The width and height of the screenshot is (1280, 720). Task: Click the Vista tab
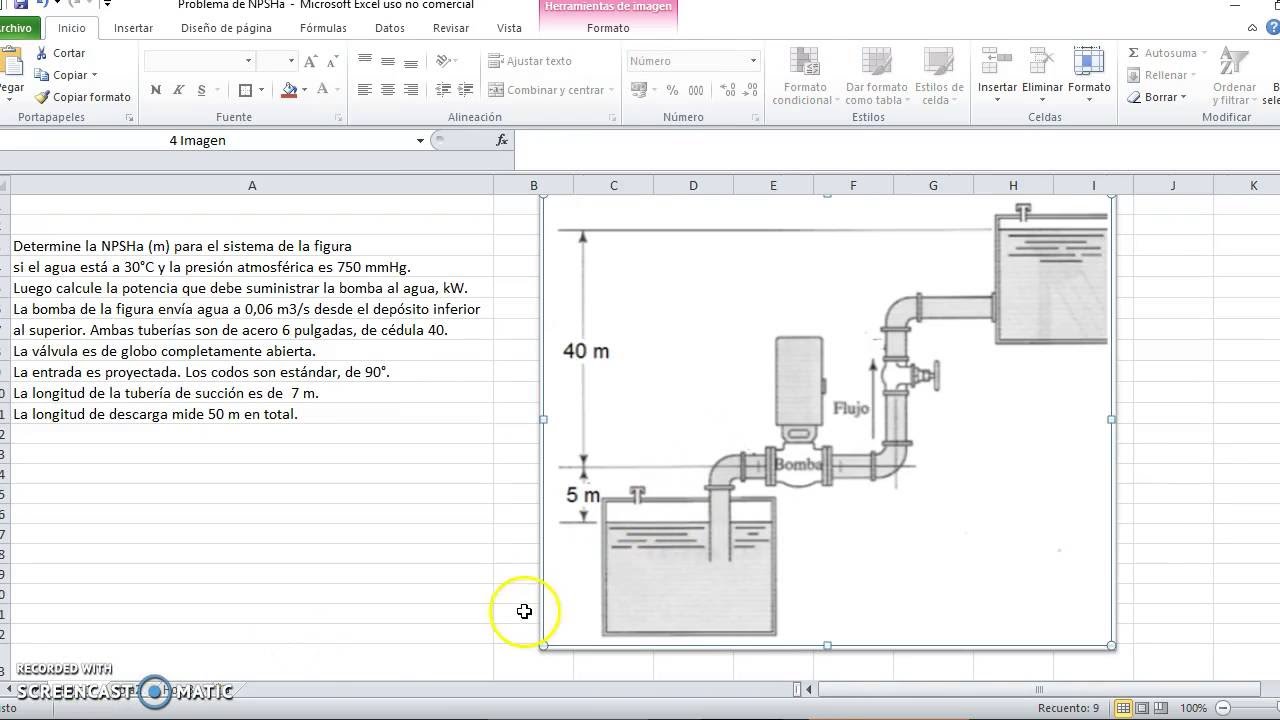(510, 28)
